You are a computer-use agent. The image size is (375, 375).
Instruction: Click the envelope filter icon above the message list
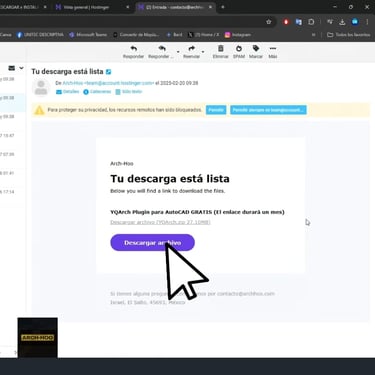click(12, 68)
